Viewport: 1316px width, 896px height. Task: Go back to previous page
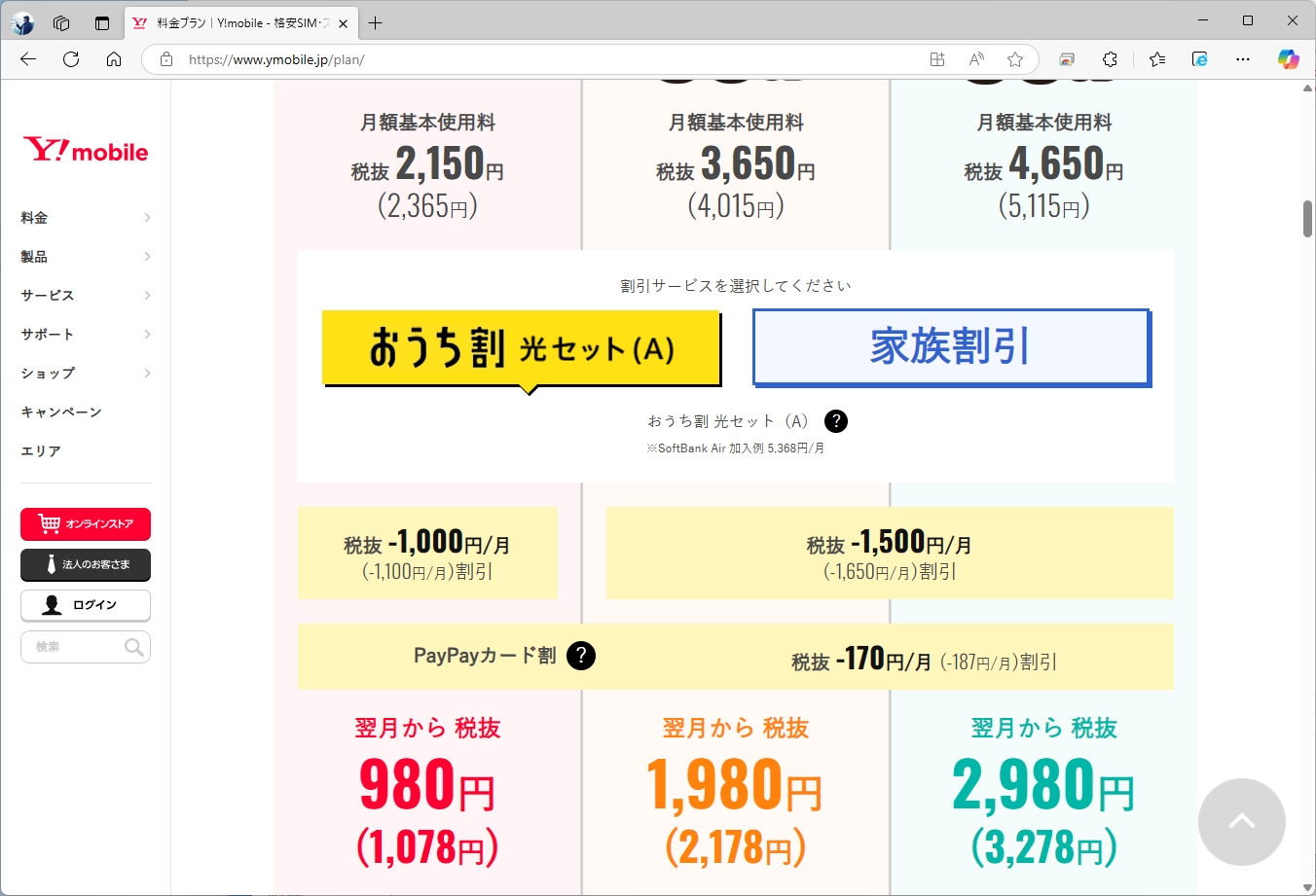(x=28, y=59)
